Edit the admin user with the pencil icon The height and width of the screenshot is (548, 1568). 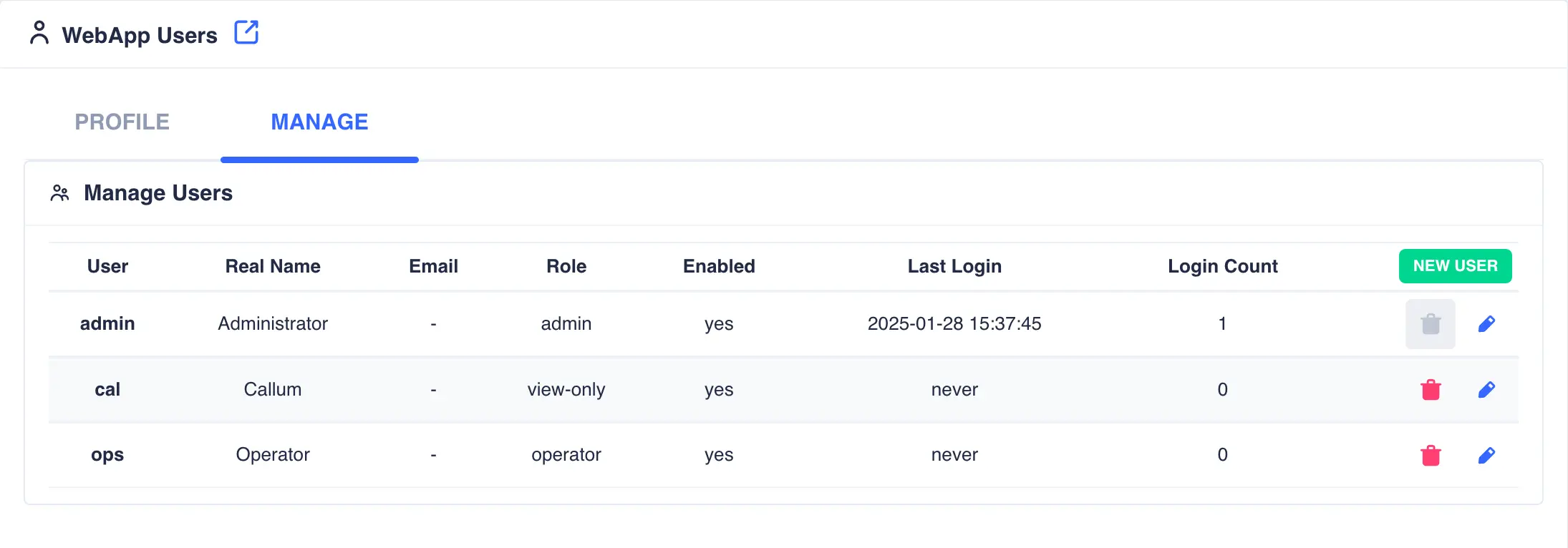(1486, 323)
